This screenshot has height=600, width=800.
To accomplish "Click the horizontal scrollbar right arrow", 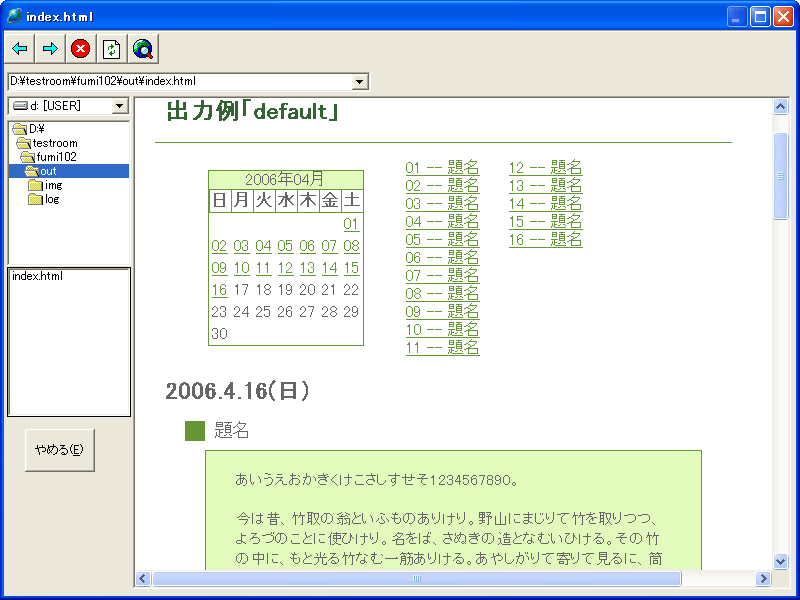I will 763,579.
